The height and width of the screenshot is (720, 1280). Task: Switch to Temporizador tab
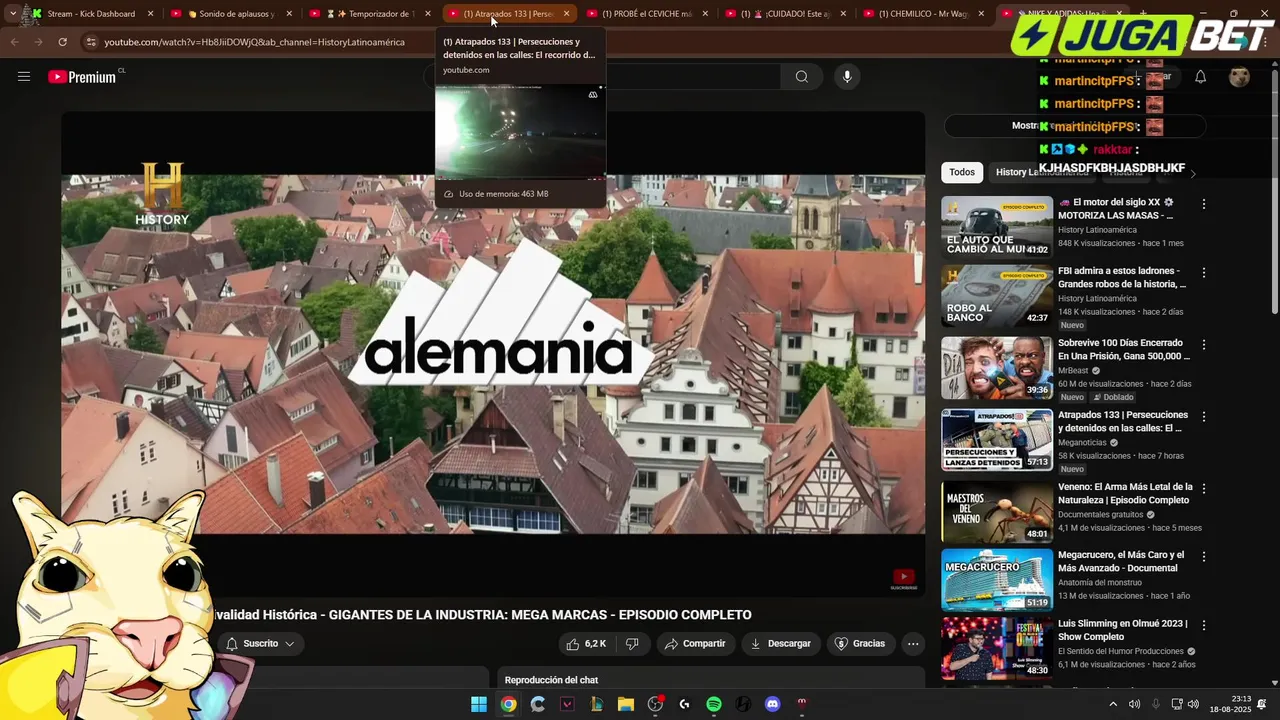click(x=368, y=13)
